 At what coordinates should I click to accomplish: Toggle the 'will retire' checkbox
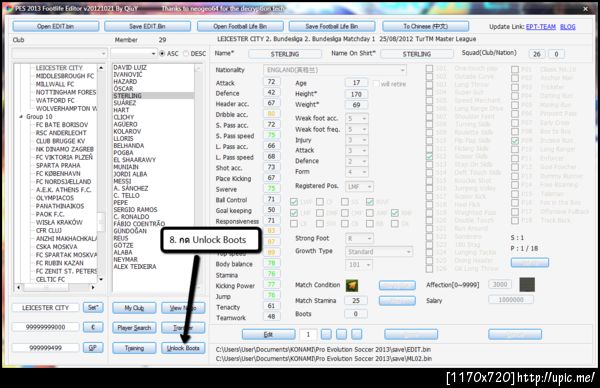pyautogui.click(x=376, y=84)
